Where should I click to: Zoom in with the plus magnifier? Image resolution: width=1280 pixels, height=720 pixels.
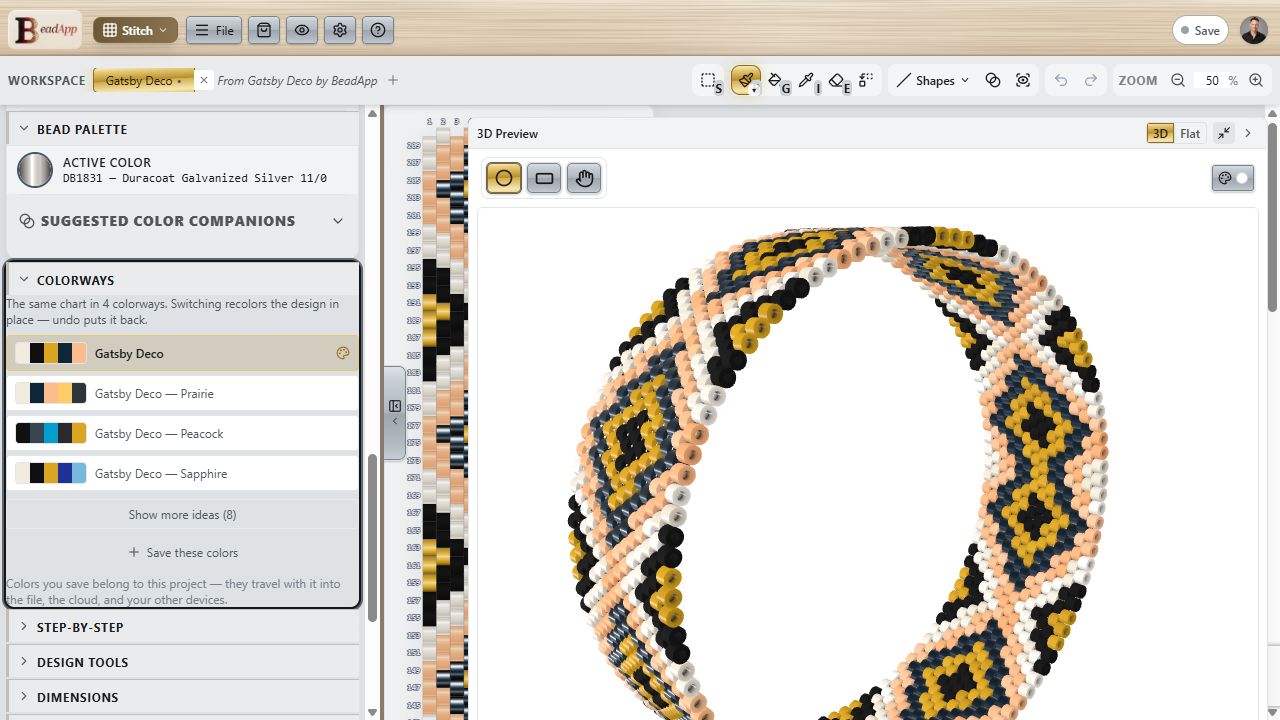coord(1256,80)
